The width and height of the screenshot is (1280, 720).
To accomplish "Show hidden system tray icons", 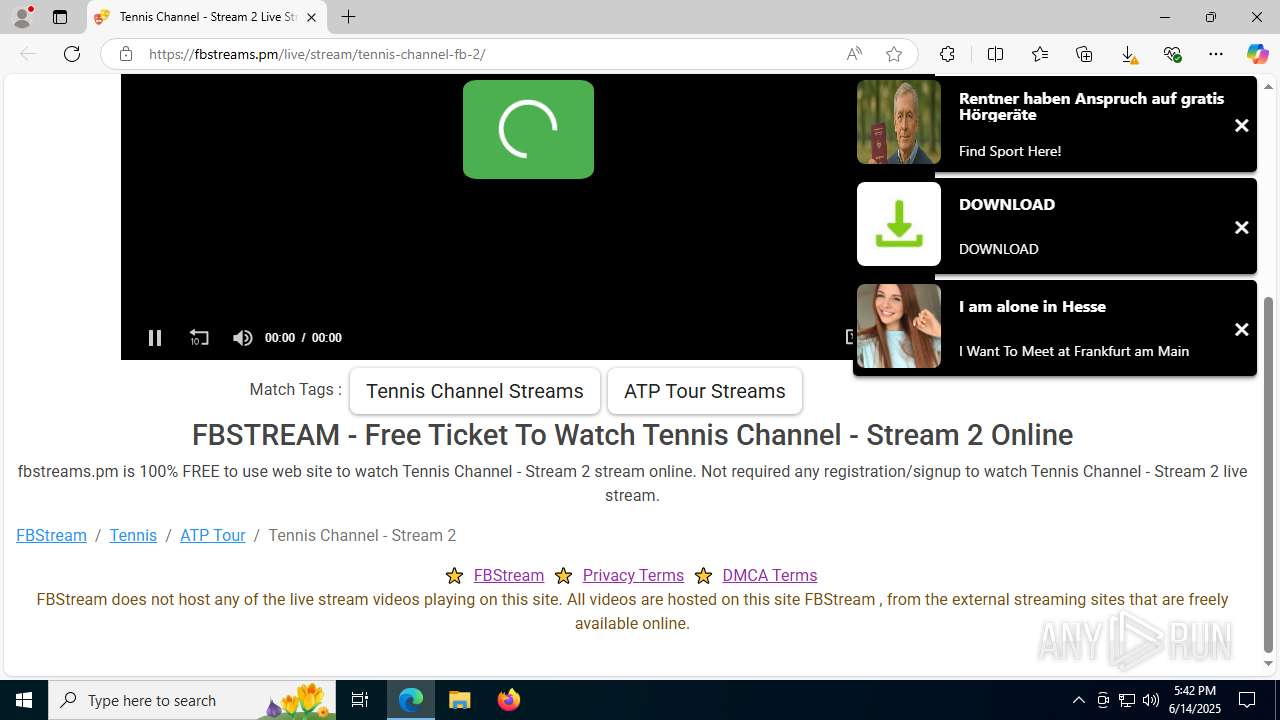I will tap(1078, 700).
